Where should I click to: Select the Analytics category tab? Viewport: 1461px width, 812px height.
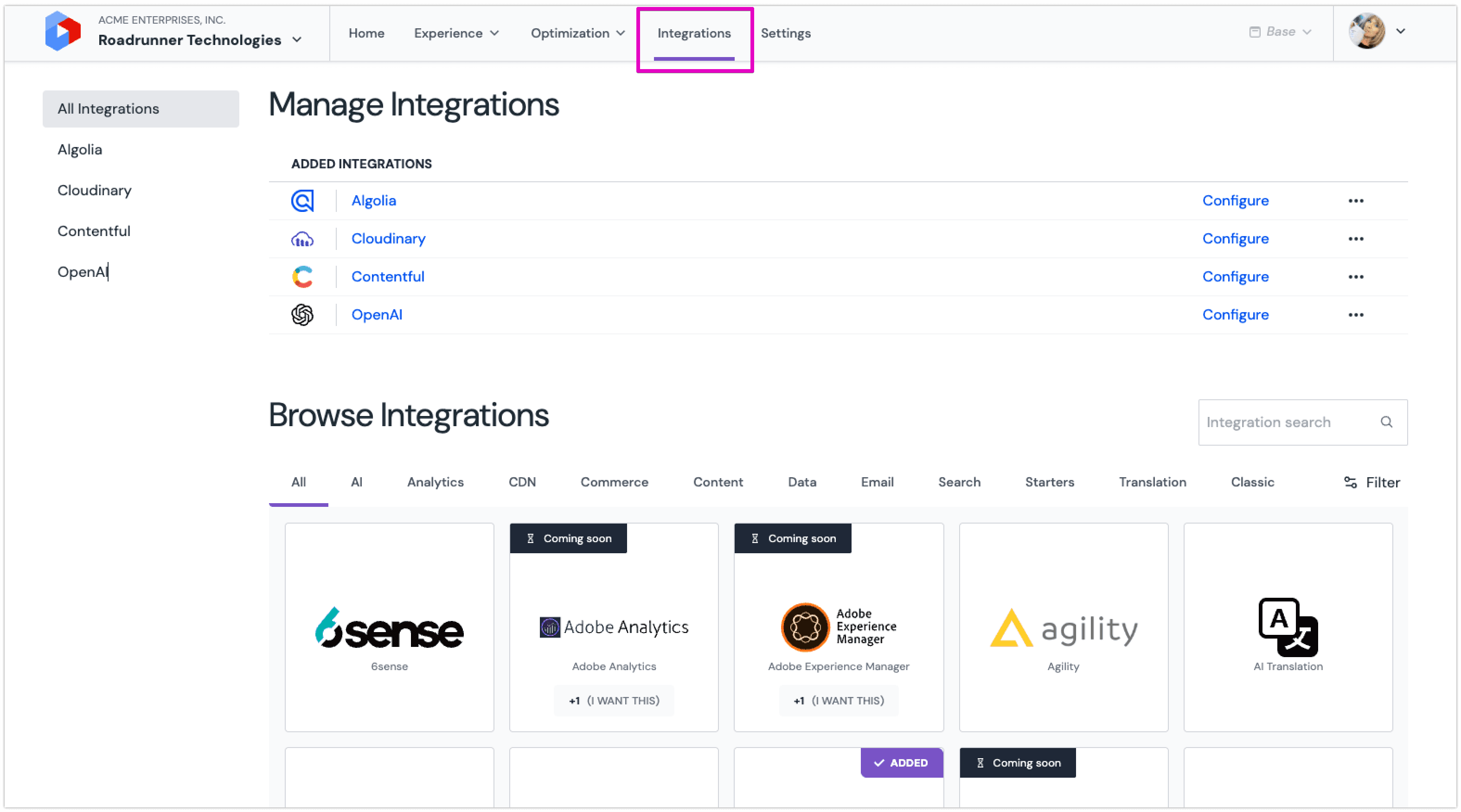point(436,482)
